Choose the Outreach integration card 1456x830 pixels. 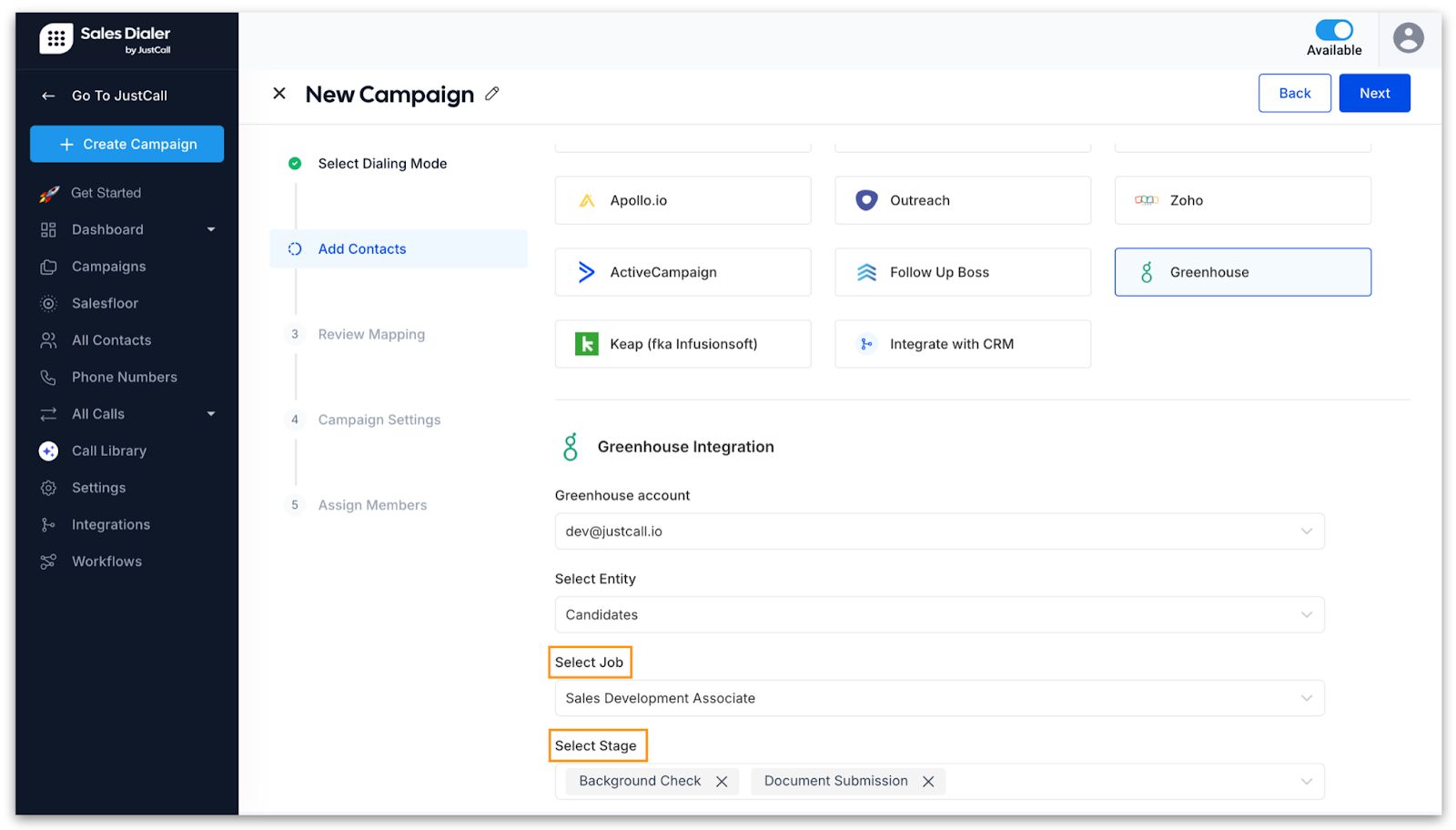pos(963,200)
